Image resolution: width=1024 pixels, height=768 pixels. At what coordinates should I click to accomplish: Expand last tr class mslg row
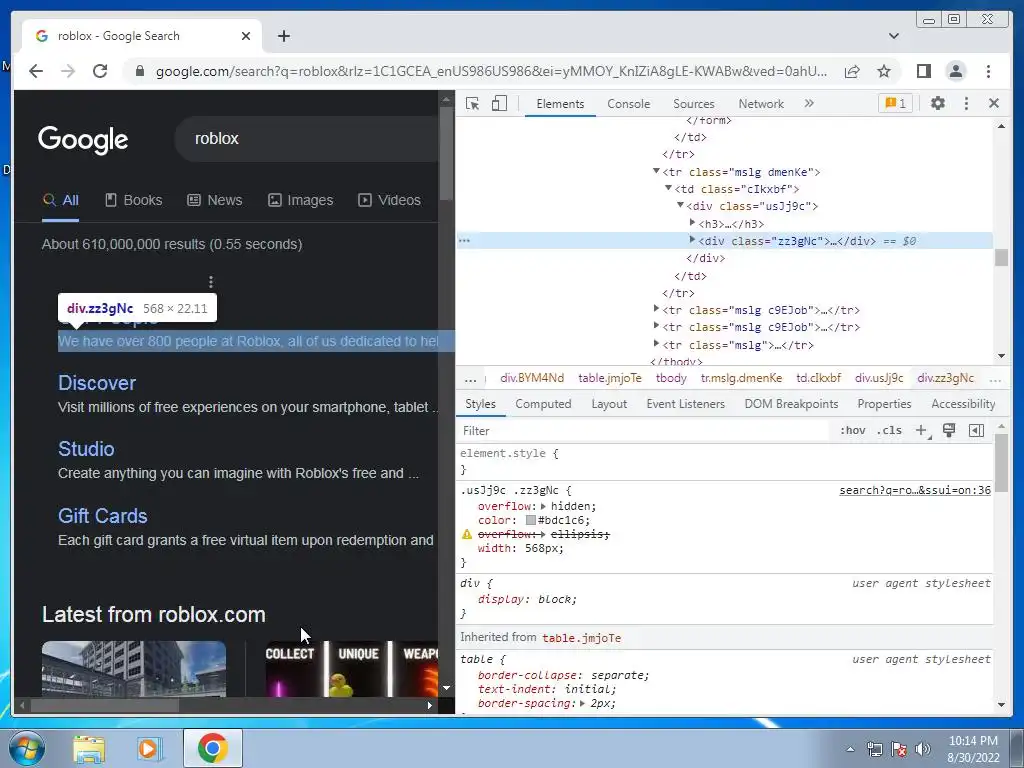[x=656, y=344]
